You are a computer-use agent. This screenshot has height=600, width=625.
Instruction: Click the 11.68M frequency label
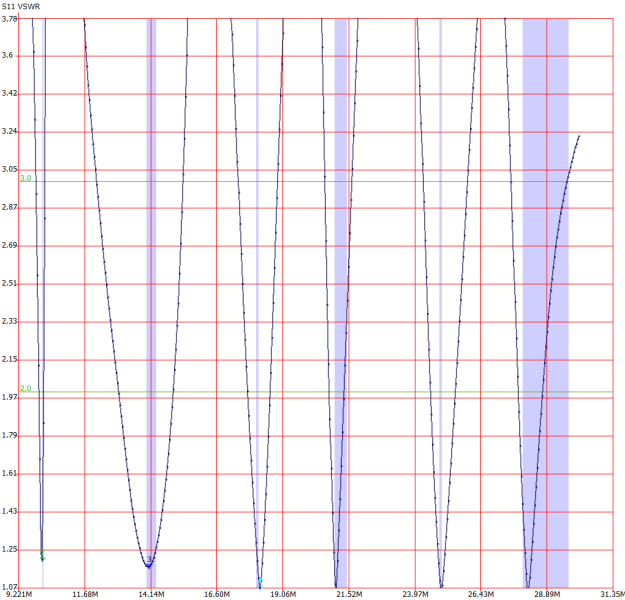point(85,594)
